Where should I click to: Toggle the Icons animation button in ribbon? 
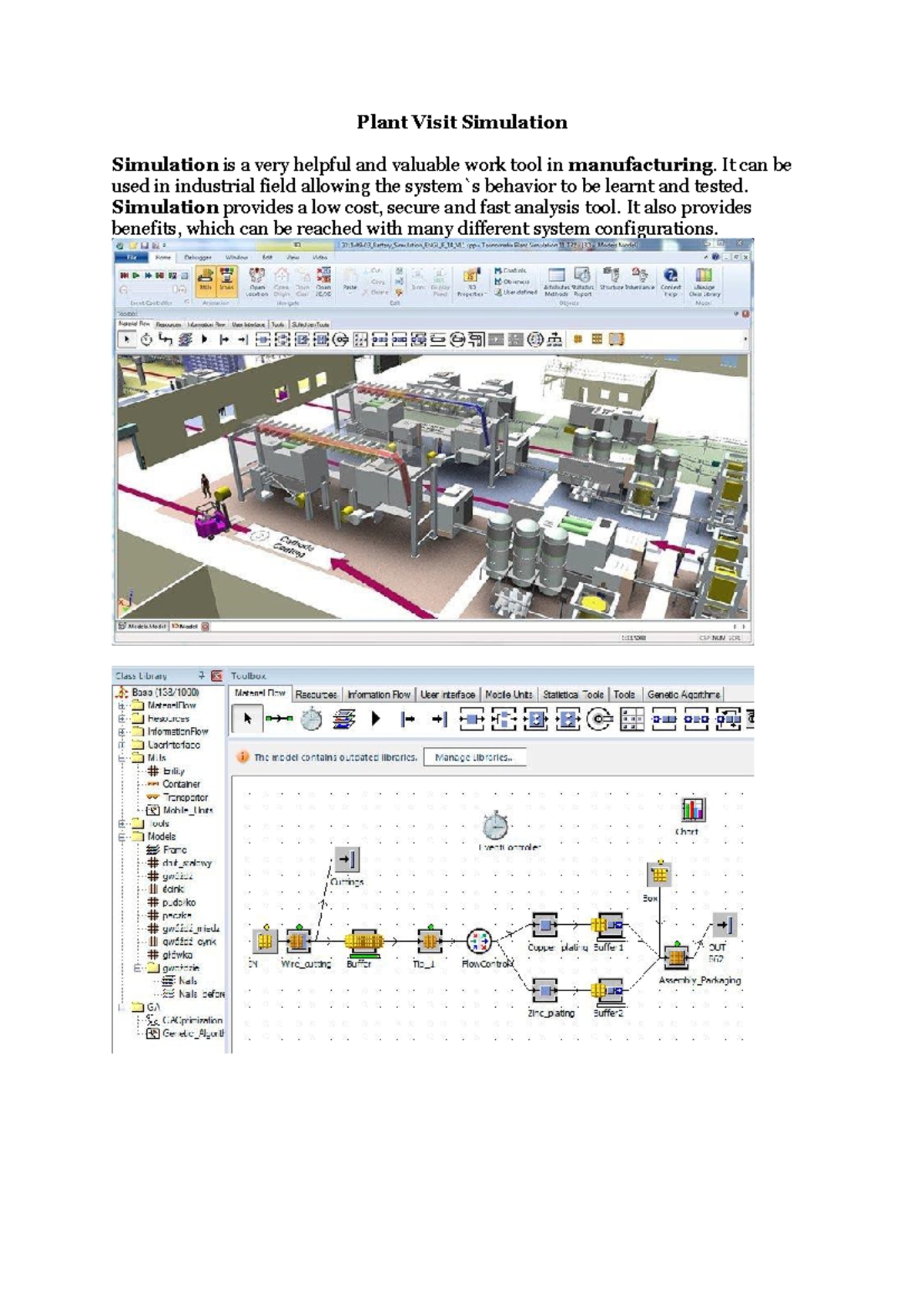tap(226, 280)
